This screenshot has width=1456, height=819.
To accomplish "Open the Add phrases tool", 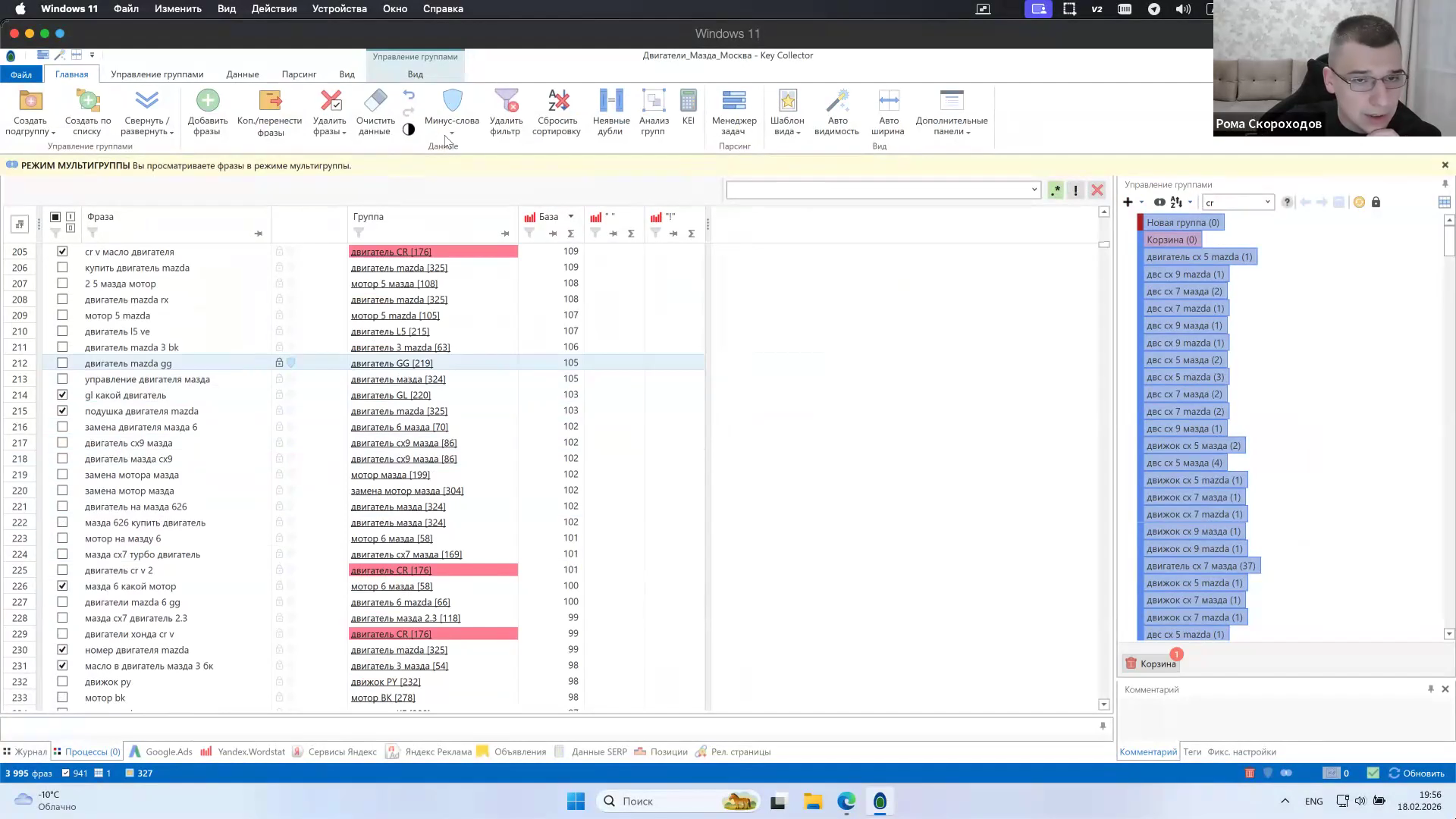I will (207, 112).
